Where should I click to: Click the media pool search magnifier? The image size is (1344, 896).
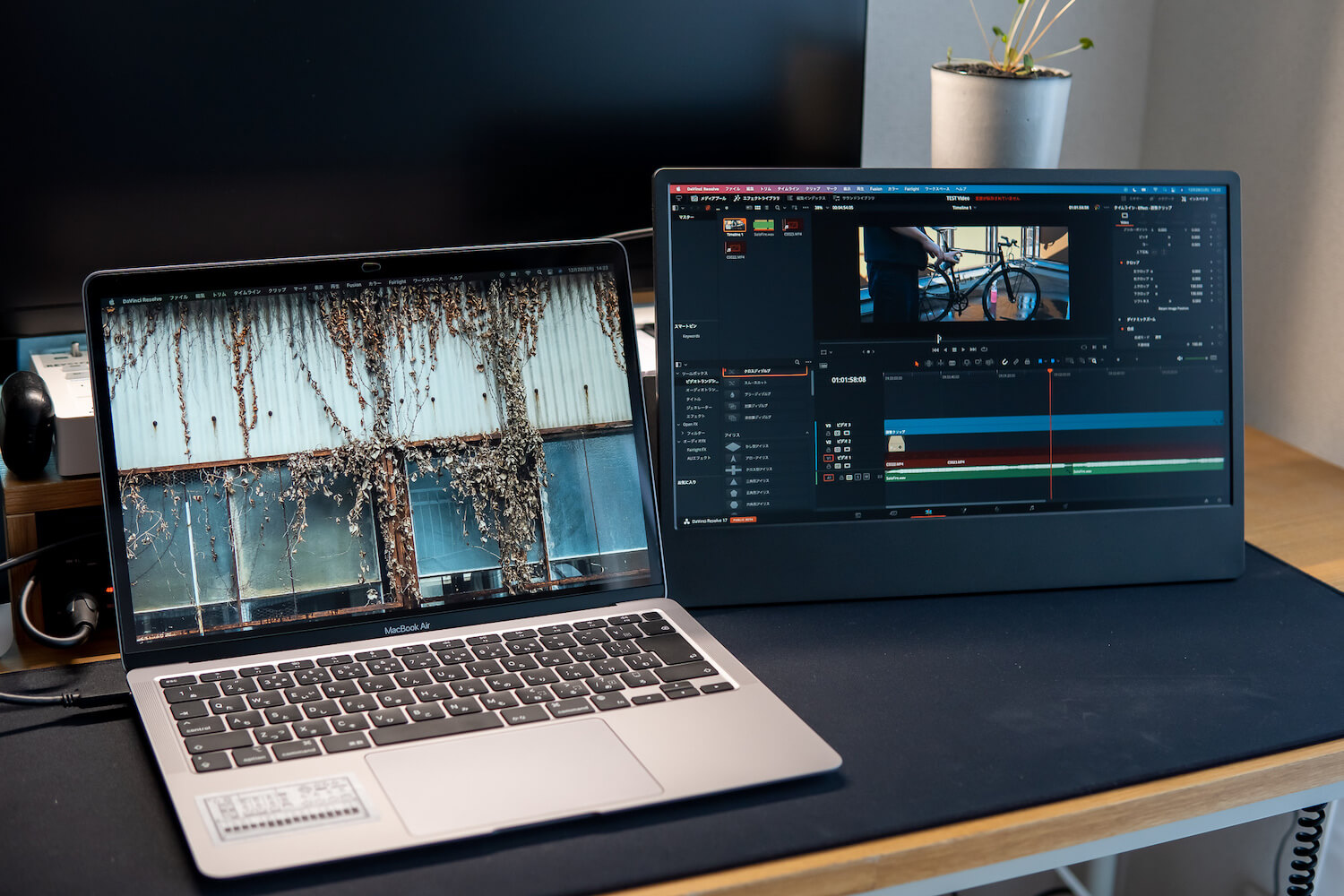click(777, 208)
